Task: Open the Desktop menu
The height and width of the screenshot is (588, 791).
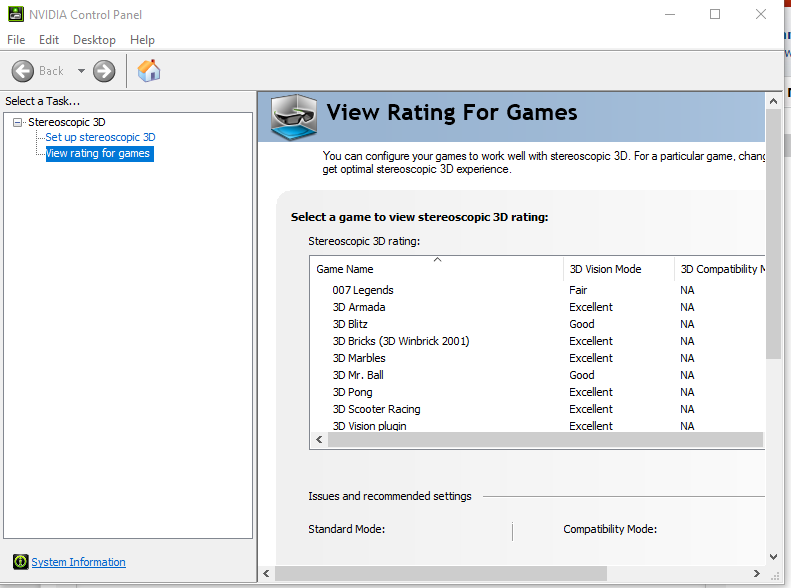Action: click(x=94, y=40)
